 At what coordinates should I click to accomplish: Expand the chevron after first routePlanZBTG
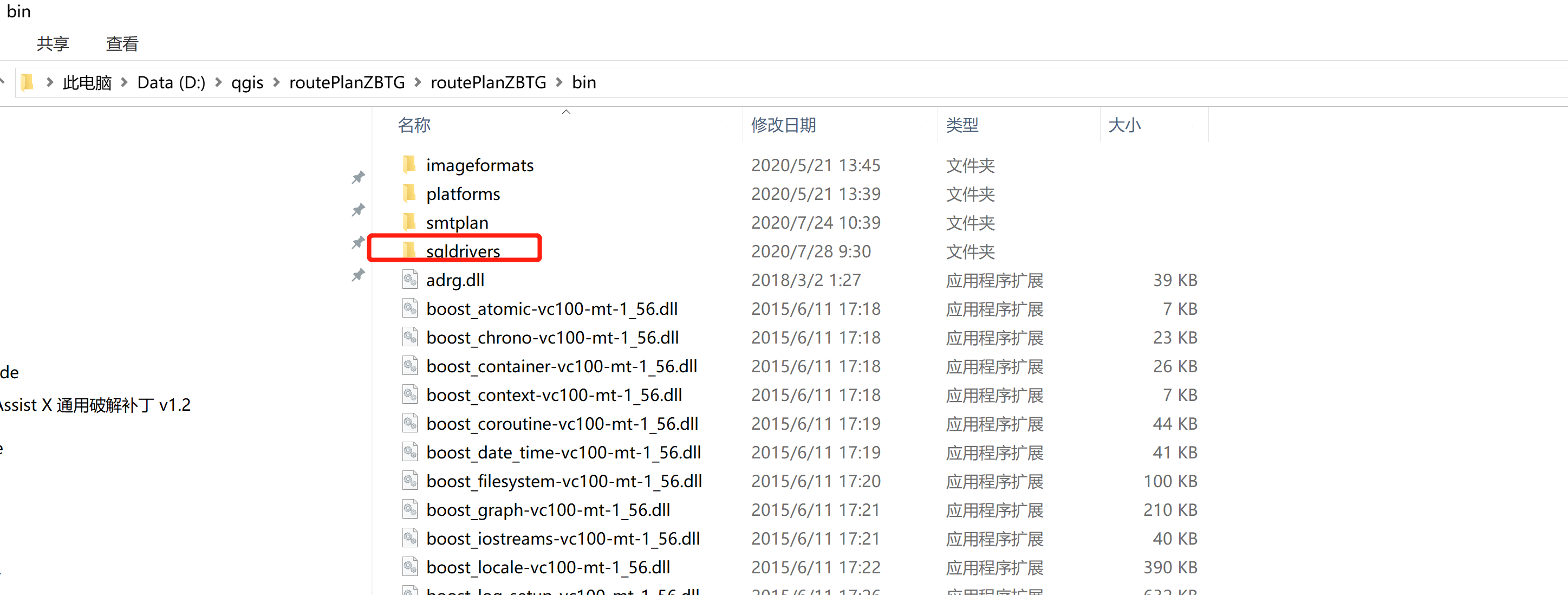418,82
